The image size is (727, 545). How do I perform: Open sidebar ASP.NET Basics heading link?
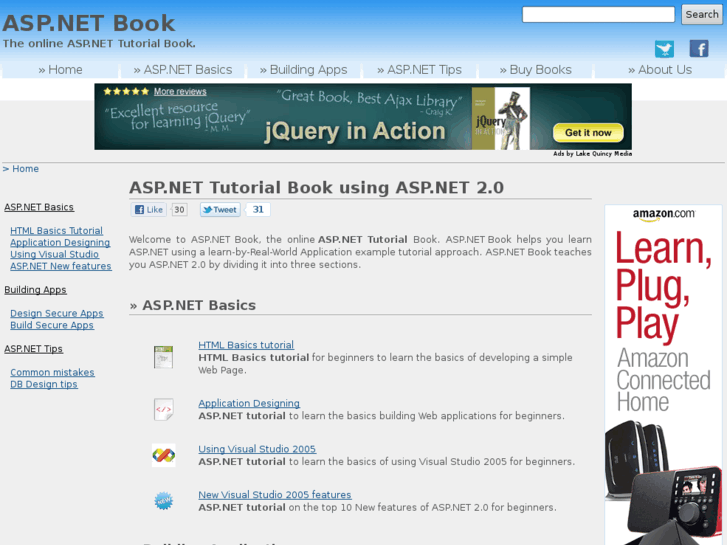[x=39, y=207]
